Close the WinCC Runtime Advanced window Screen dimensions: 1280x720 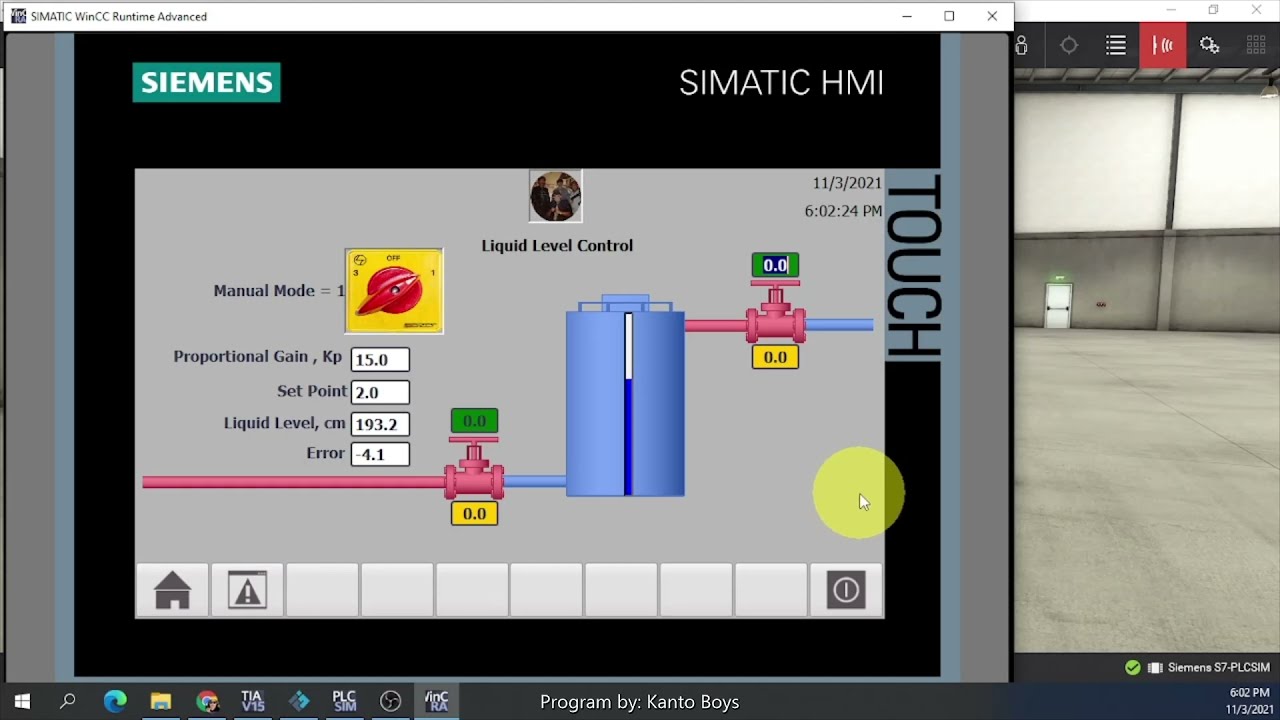pyautogui.click(x=992, y=16)
